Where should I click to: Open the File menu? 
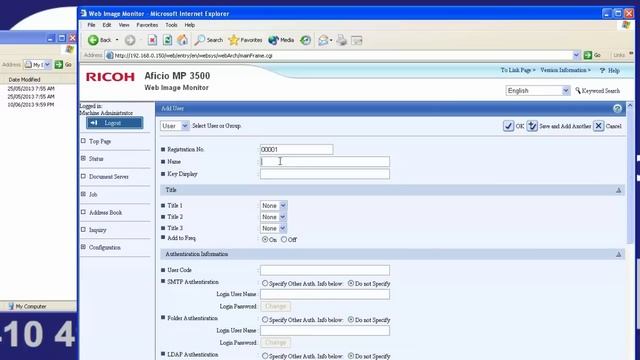[91, 25]
